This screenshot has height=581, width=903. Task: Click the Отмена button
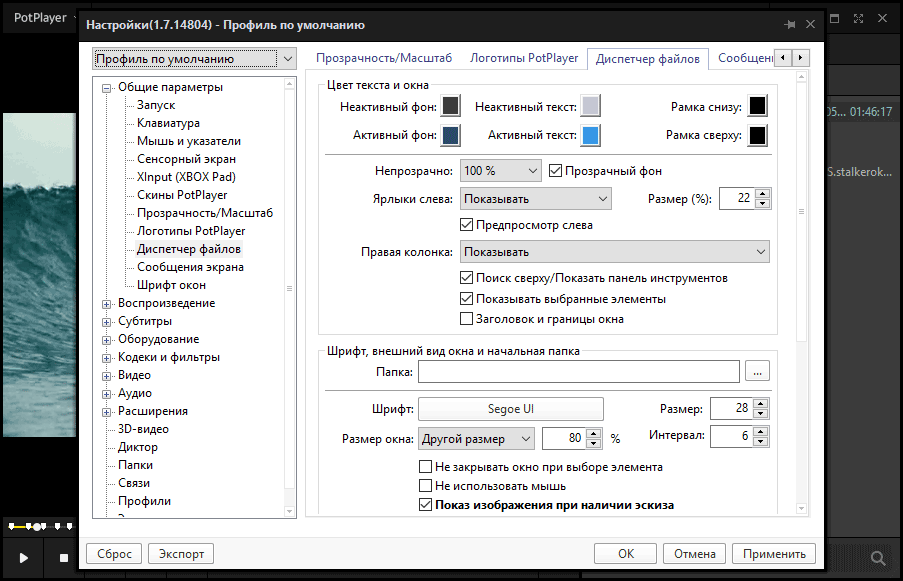pyautogui.click(x=695, y=554)
